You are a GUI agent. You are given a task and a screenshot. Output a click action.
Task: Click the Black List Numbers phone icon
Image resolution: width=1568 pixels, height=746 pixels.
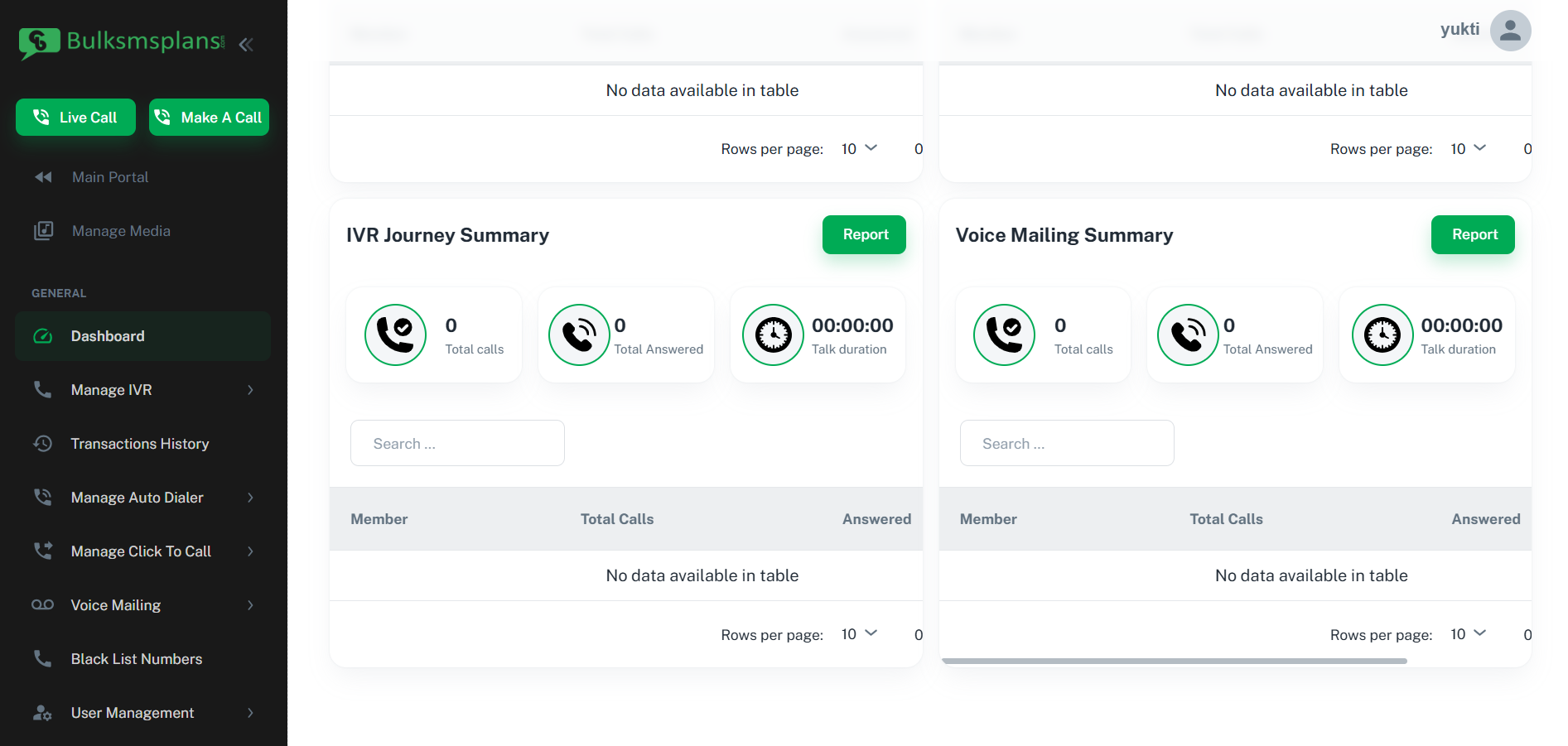[43, 659]
